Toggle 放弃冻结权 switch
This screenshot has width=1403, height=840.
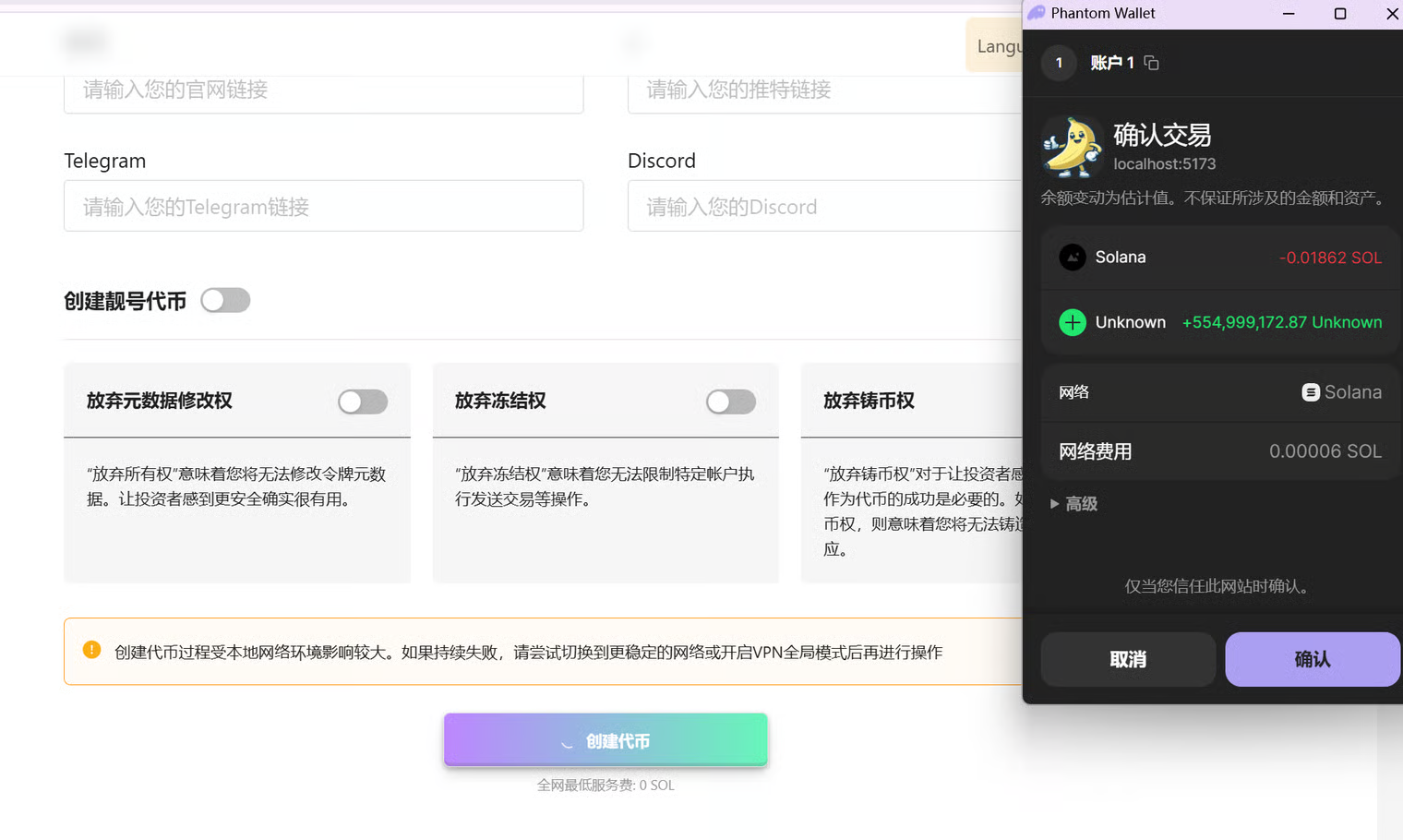(x=730, y=402)
